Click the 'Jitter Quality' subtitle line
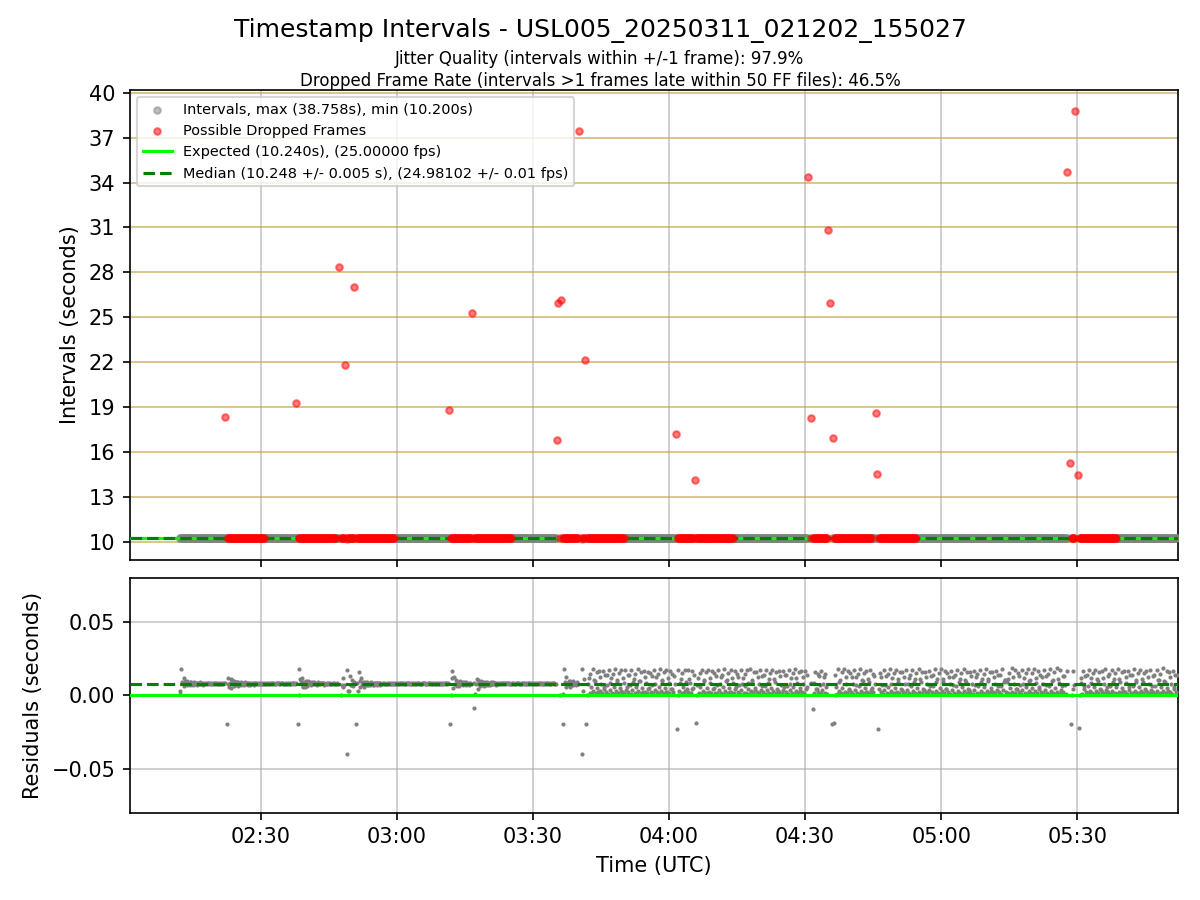The width and height of the screenshot is (1200, 900). coord(599,59)
